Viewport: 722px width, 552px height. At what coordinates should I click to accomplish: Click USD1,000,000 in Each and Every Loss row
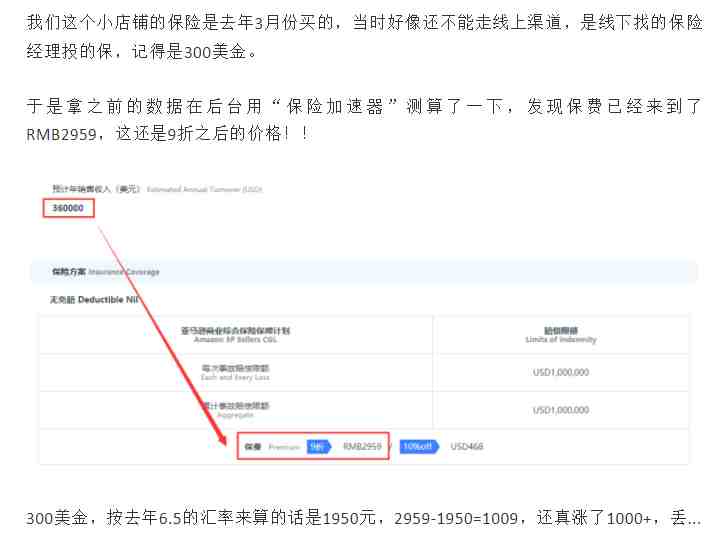561,372
